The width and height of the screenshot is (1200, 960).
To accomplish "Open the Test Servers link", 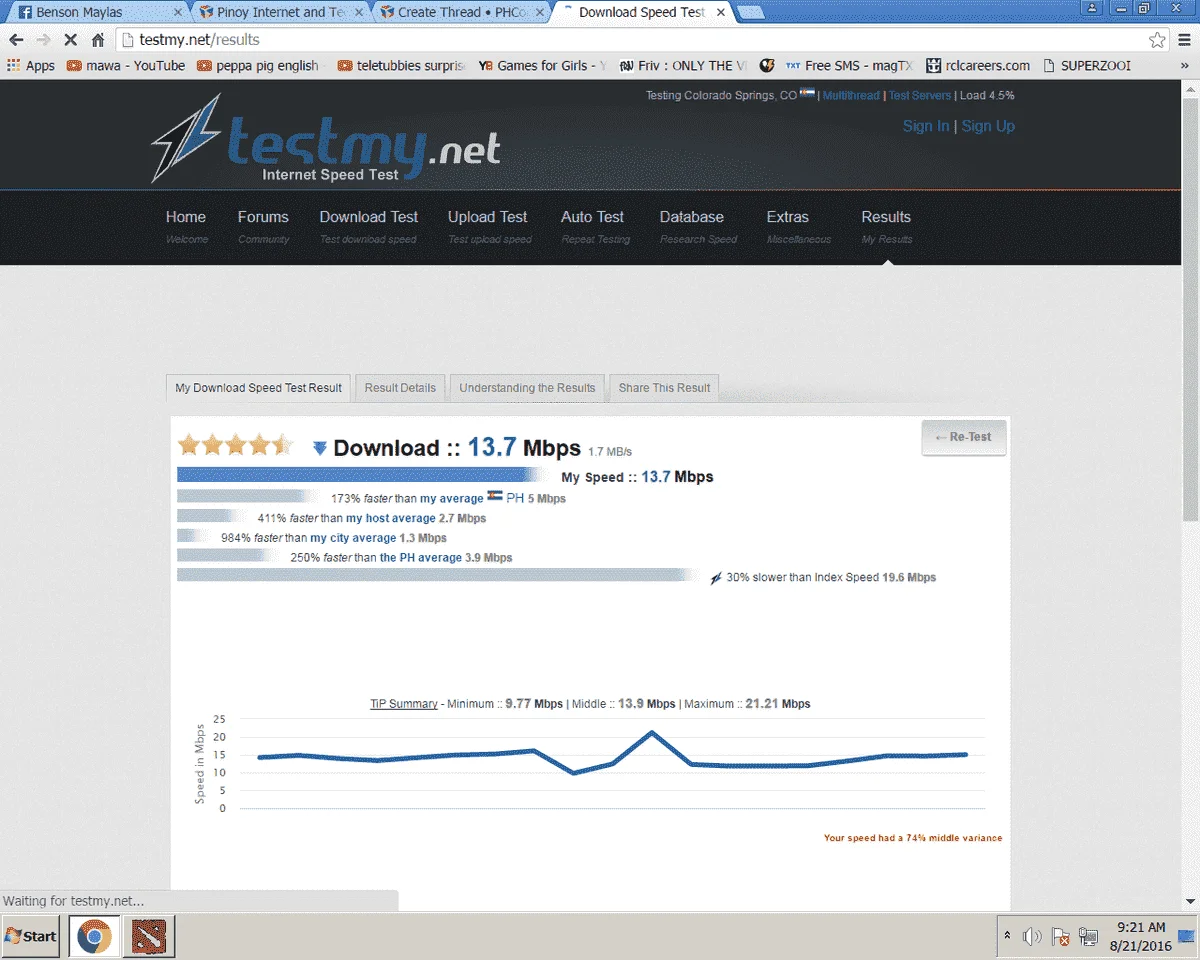I will click(x=920, y=95).
